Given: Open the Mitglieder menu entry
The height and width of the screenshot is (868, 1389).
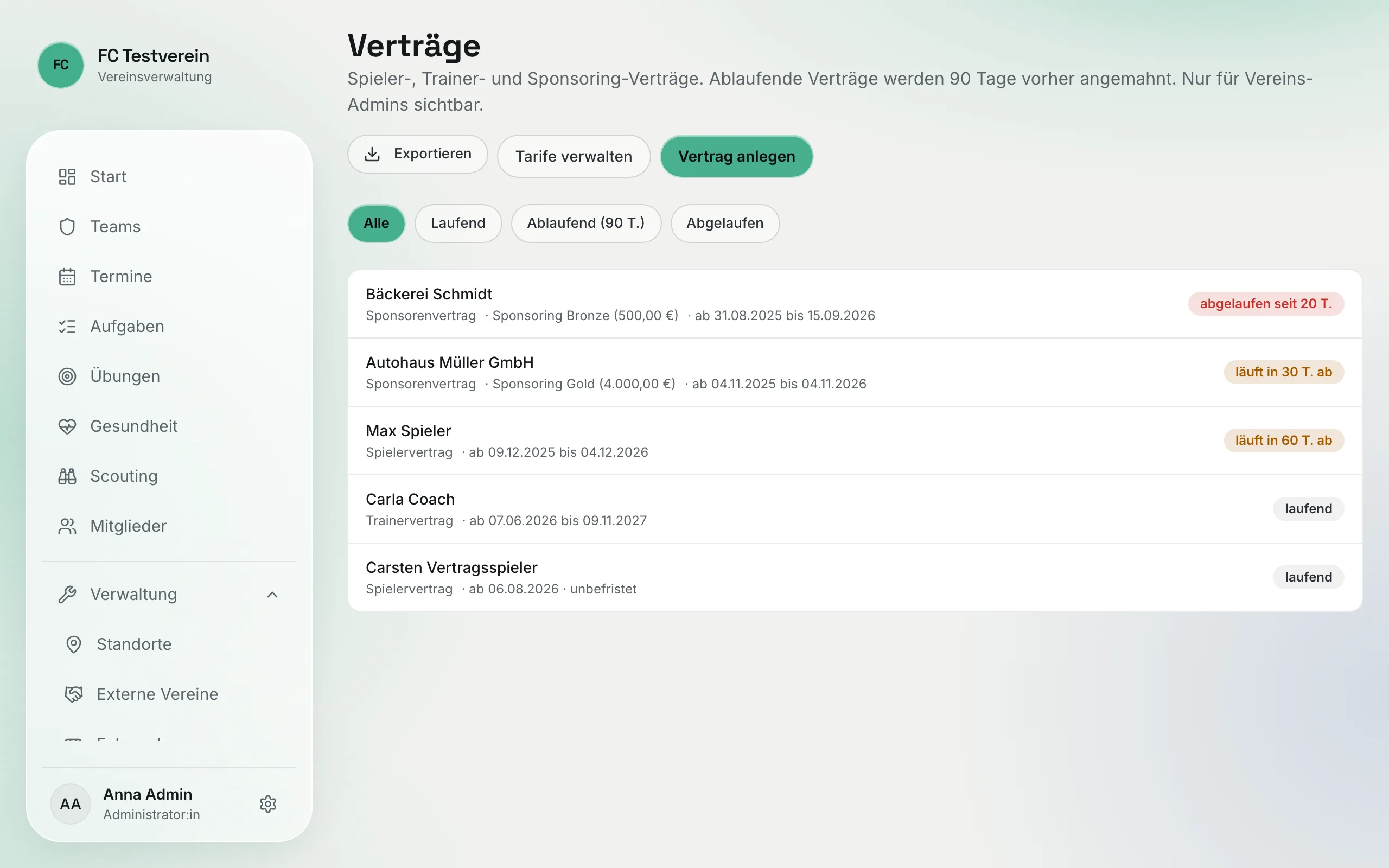Looking at the screenshot, I should 169,526.
